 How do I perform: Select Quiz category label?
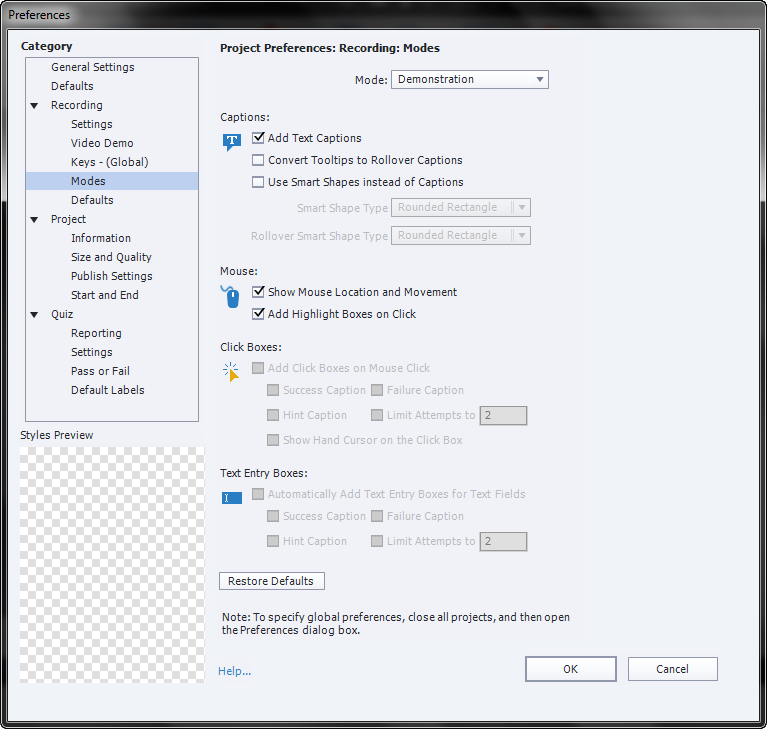[x=62, y=314]
